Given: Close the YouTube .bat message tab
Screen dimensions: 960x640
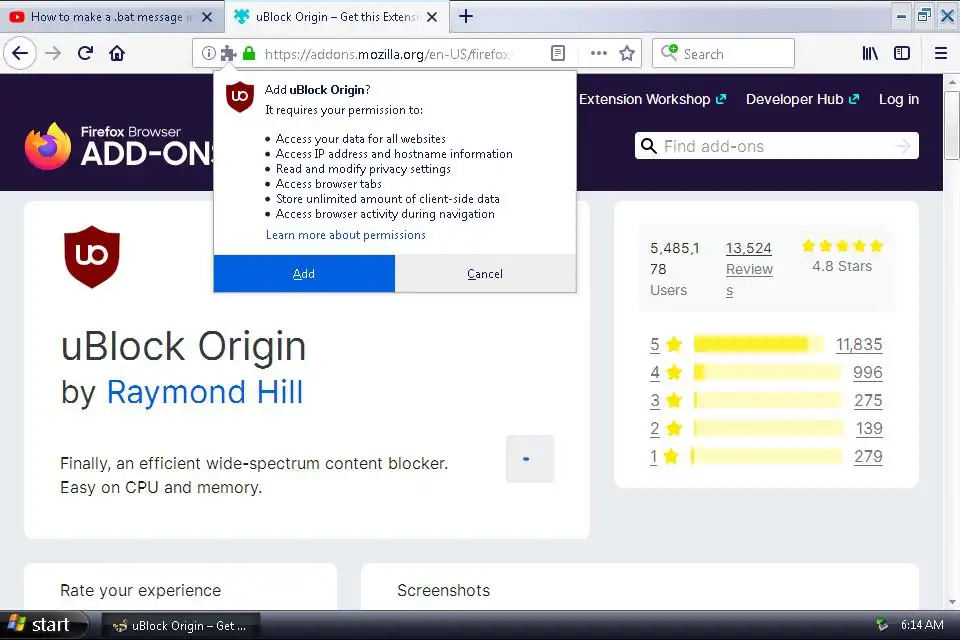Looking at the screenshot, I should coord(207,17).
